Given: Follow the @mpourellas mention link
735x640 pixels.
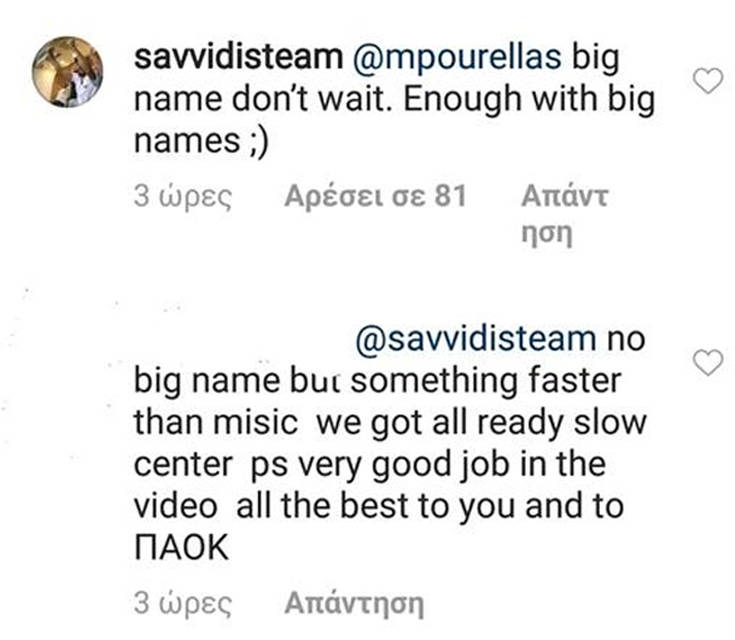Looking at the screenshot, I should 456,58.
